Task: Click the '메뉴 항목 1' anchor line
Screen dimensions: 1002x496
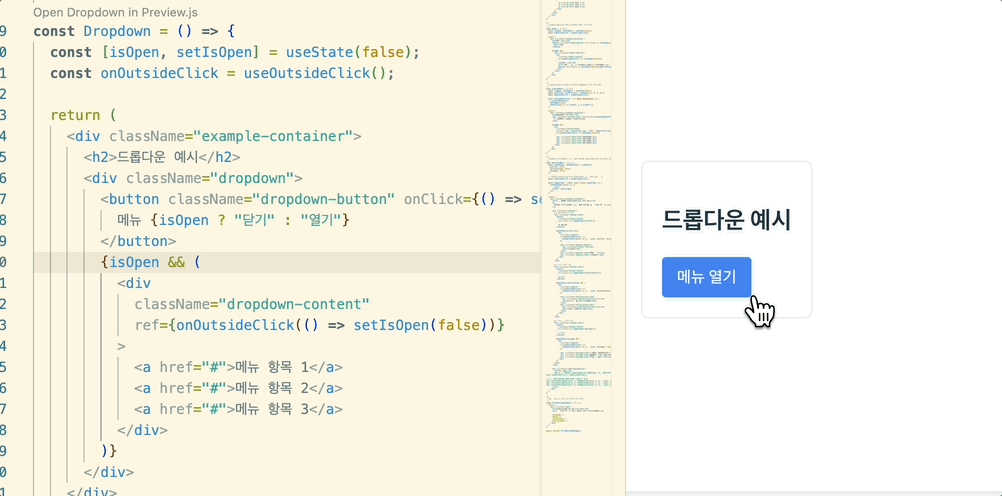Action: pyautogui.click(x=238, y=368)
